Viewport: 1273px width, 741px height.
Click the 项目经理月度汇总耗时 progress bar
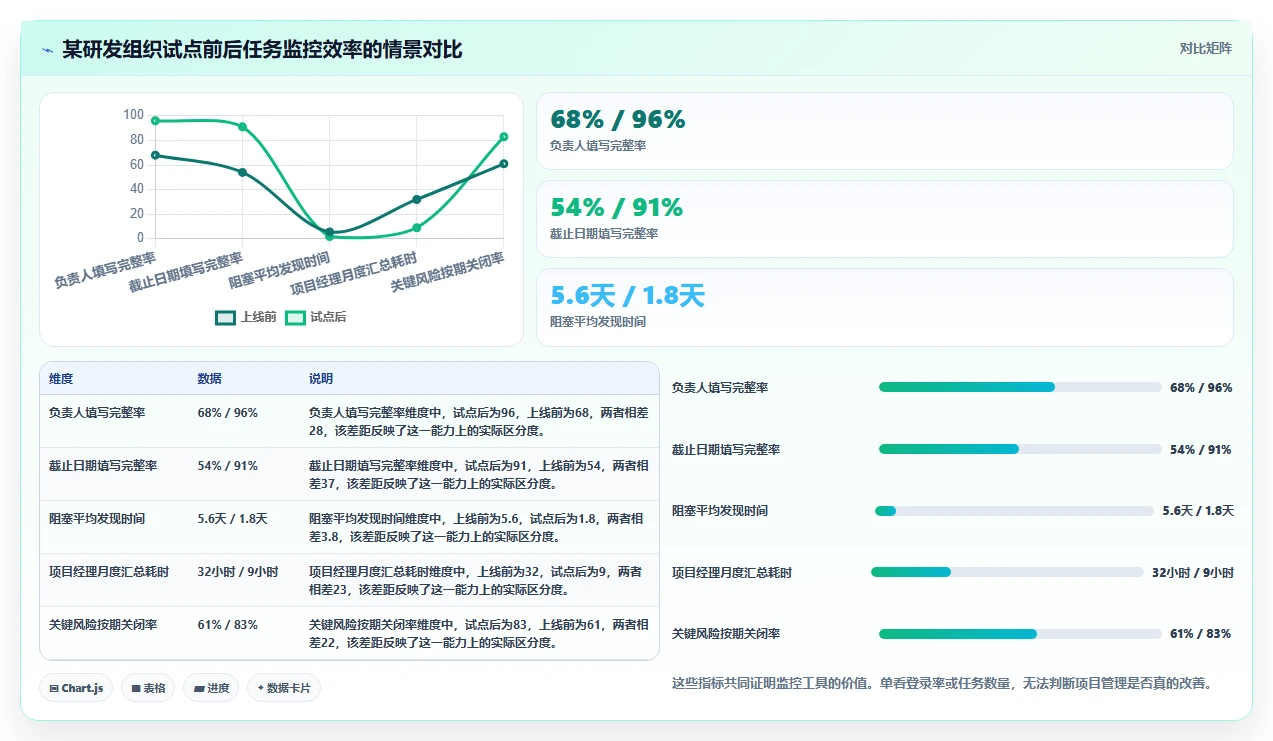[1007, 572]
